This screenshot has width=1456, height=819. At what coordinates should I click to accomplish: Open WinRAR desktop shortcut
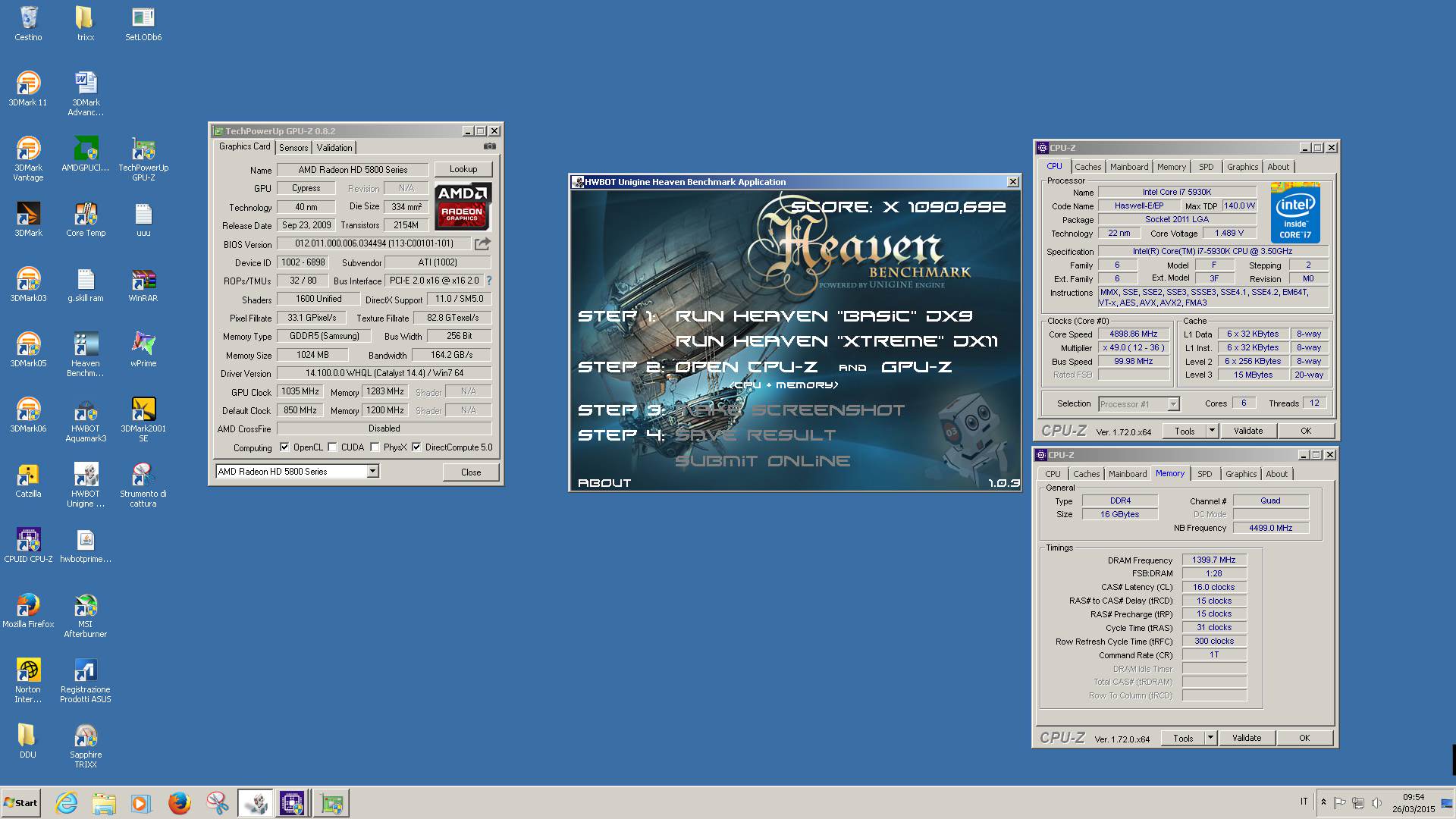coord(143,284)
